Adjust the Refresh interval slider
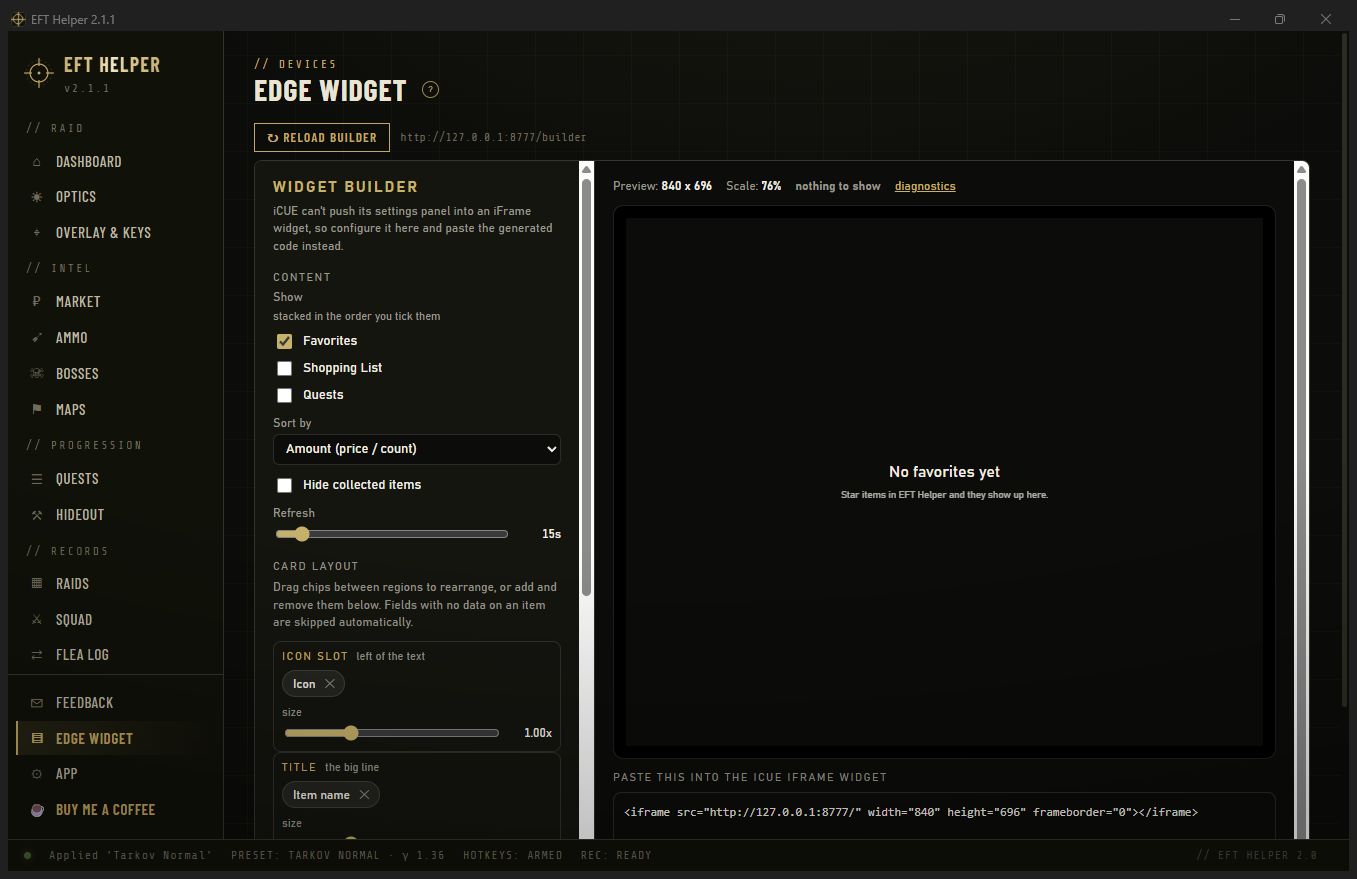Viewport: 1357px width, 879px height. [390, 534]
